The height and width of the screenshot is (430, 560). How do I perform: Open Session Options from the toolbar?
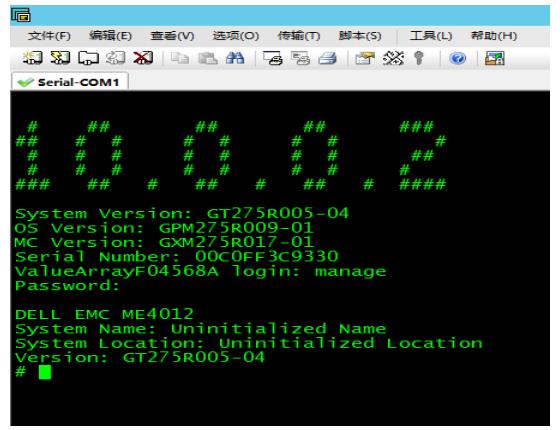[365, 58]
